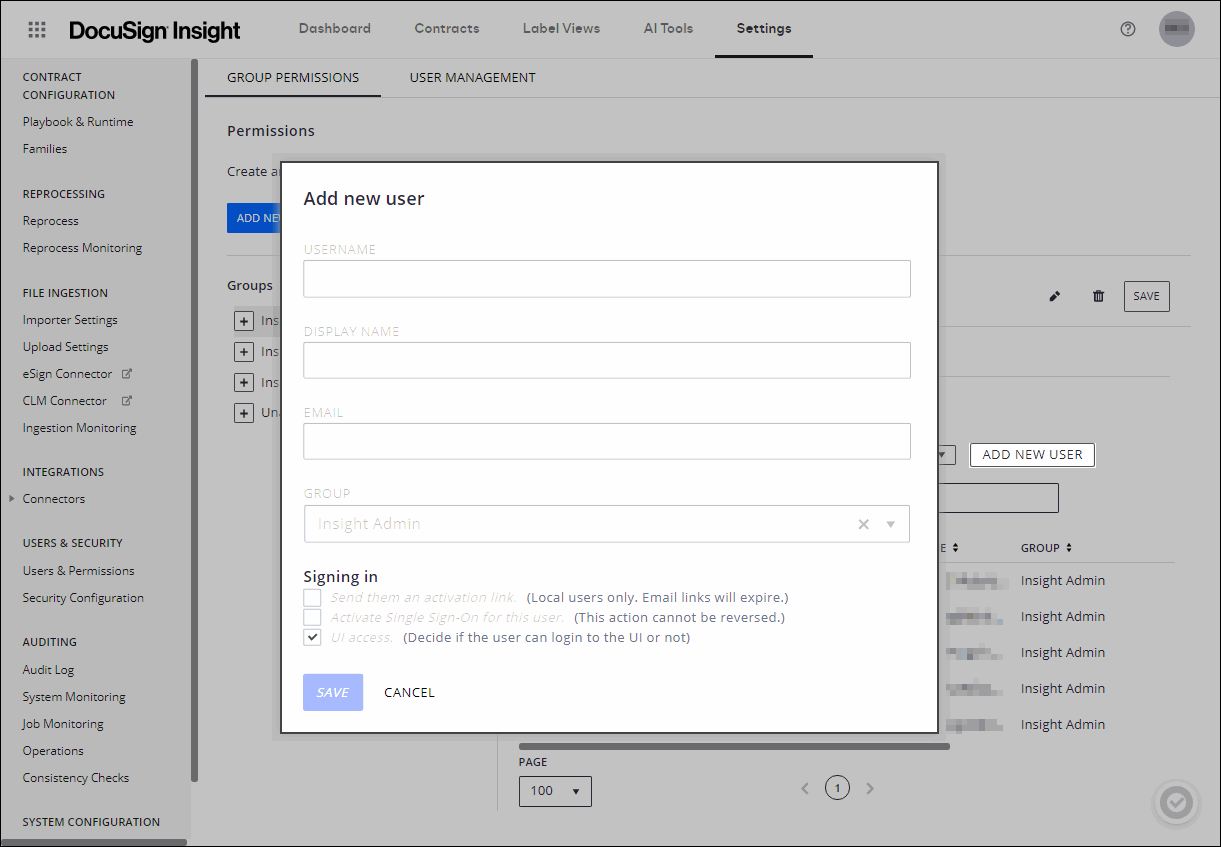The height and width of the screenshot is (847, 1221).
Task: Uncheck the UI access option
Action: [312, 636]
